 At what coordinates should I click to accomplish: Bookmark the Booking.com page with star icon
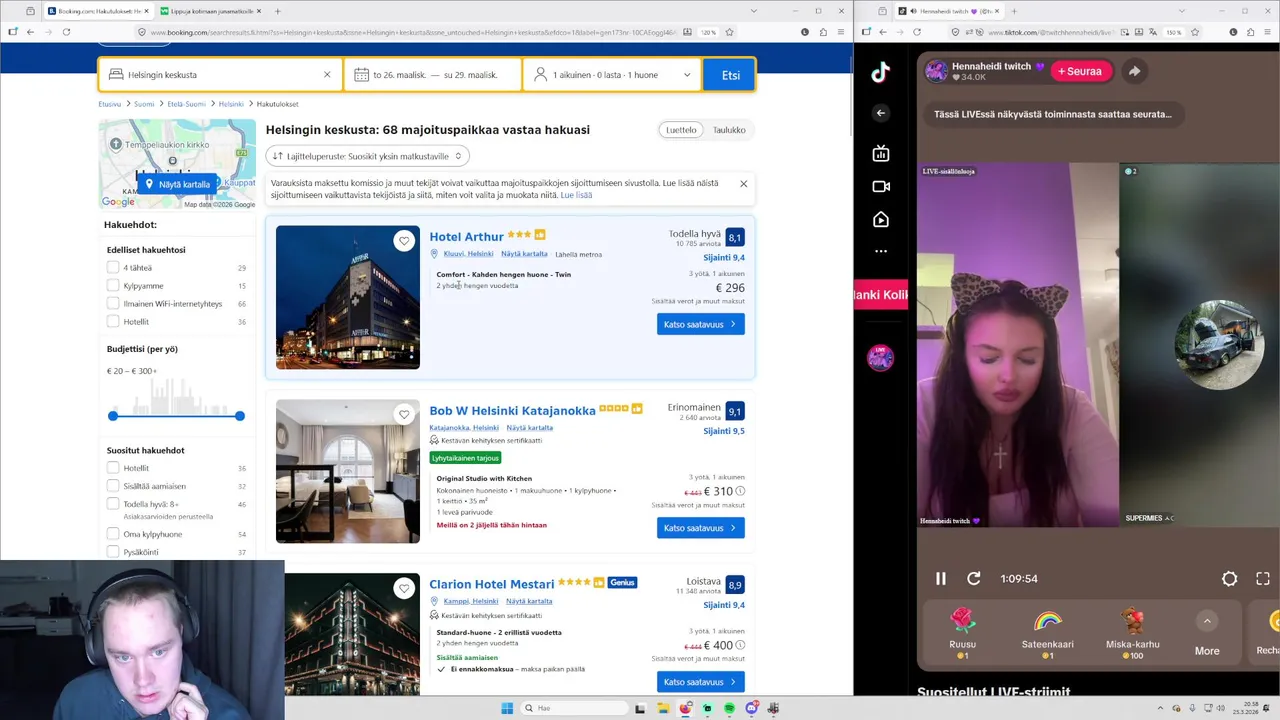click(729, 32)
